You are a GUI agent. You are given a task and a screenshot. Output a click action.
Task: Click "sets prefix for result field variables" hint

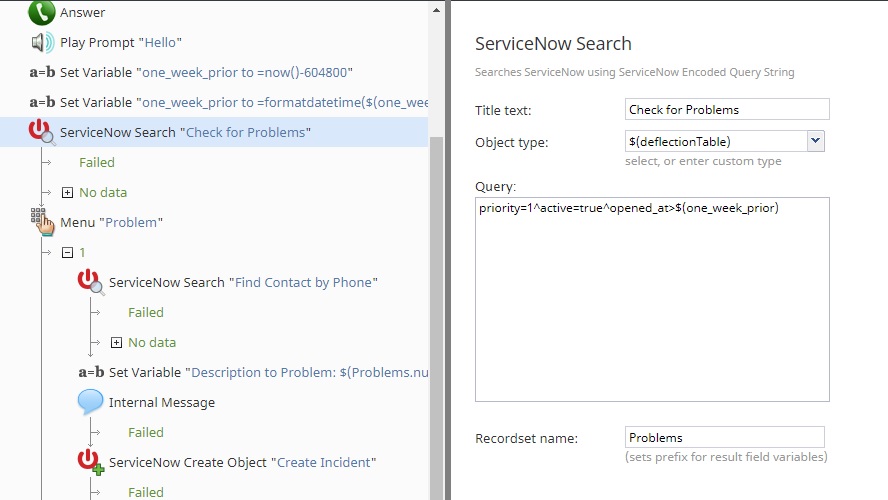click(726, 457)
